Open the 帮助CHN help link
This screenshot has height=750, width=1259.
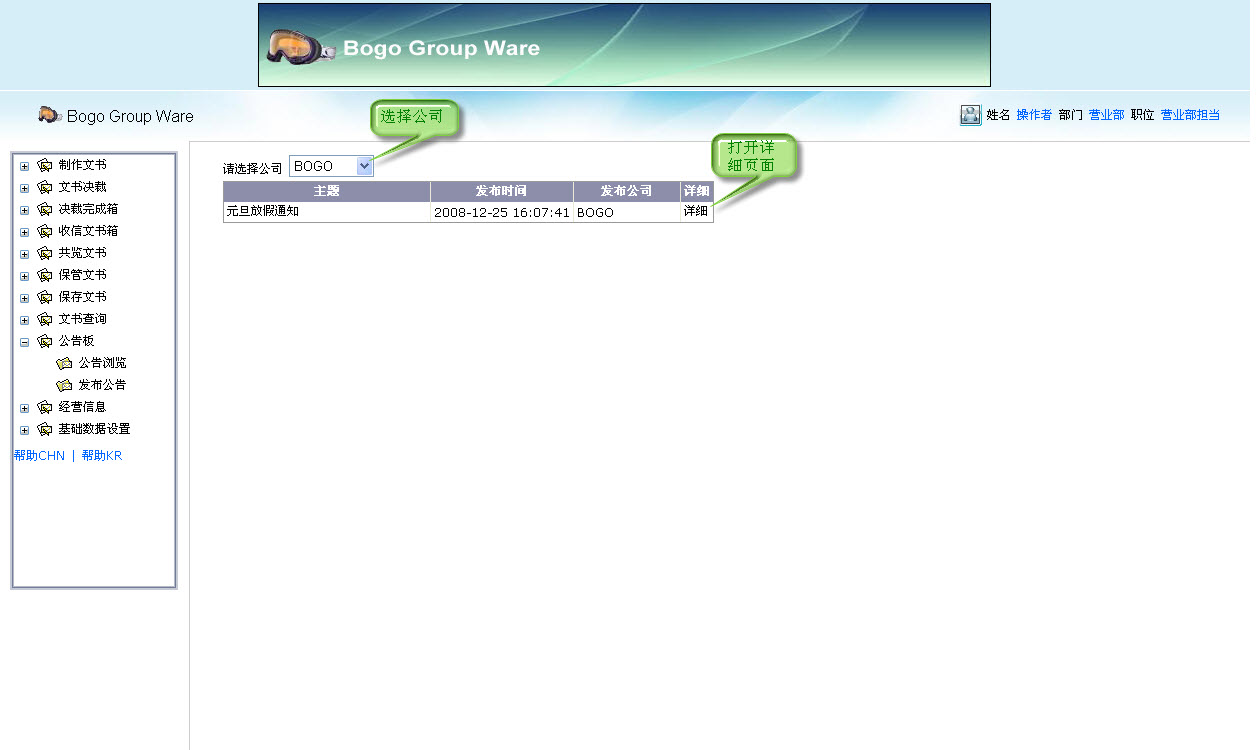(39, 456)
